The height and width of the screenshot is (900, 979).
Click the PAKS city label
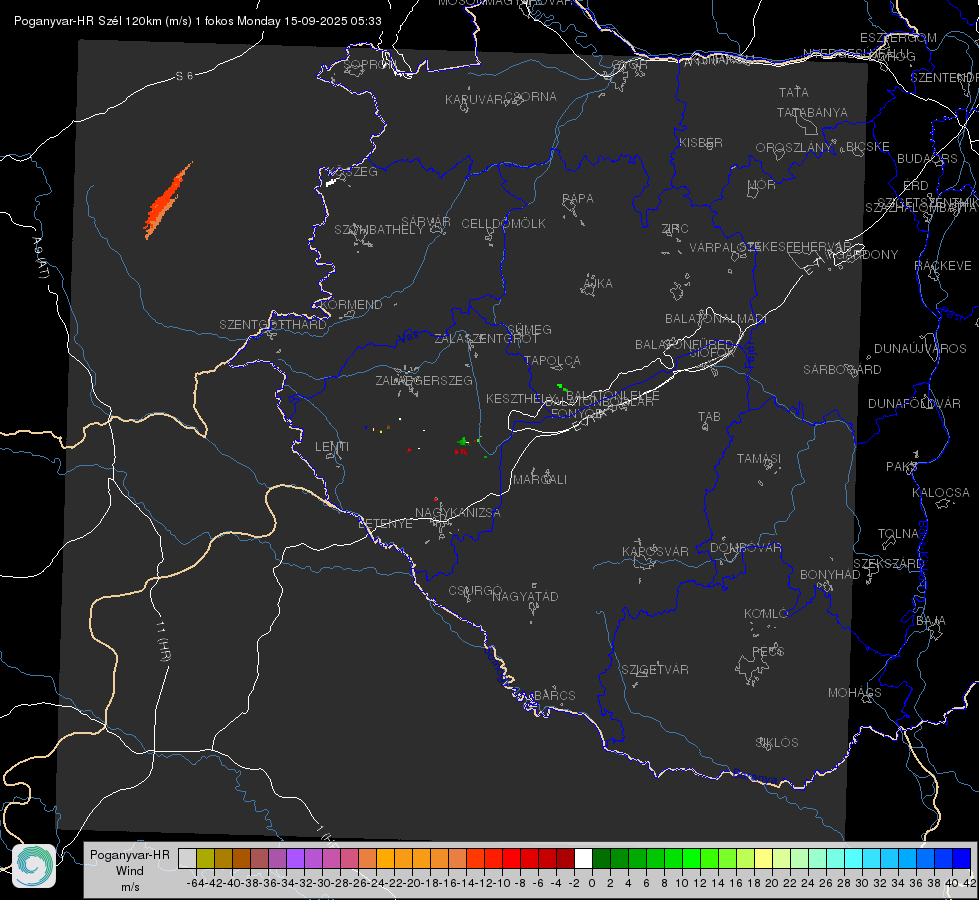902,467
